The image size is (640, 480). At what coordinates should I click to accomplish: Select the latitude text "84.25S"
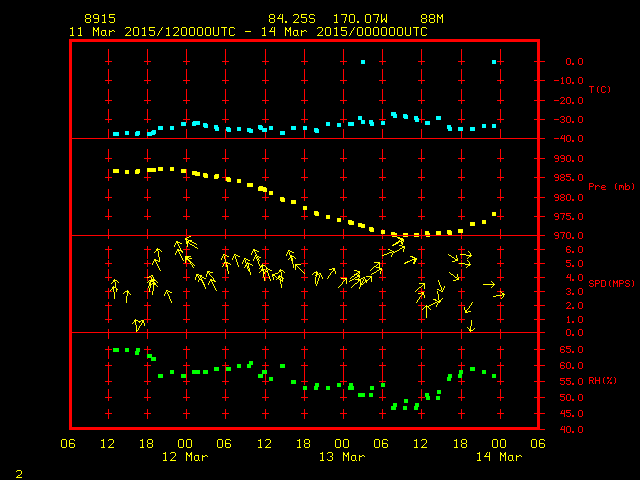292,19
